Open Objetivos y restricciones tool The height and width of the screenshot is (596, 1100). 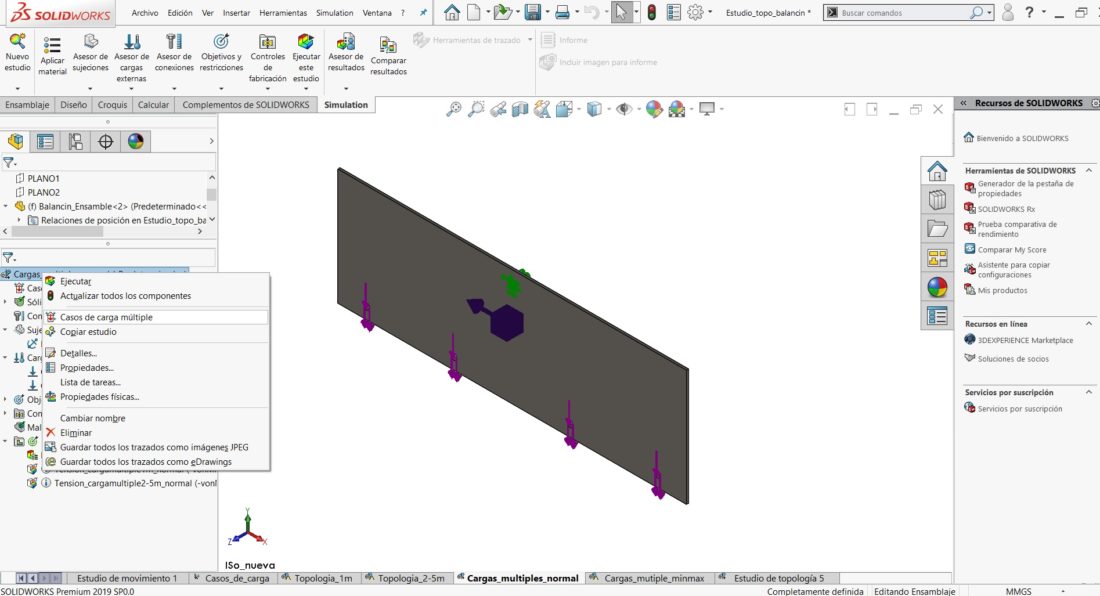click(221, 41)
